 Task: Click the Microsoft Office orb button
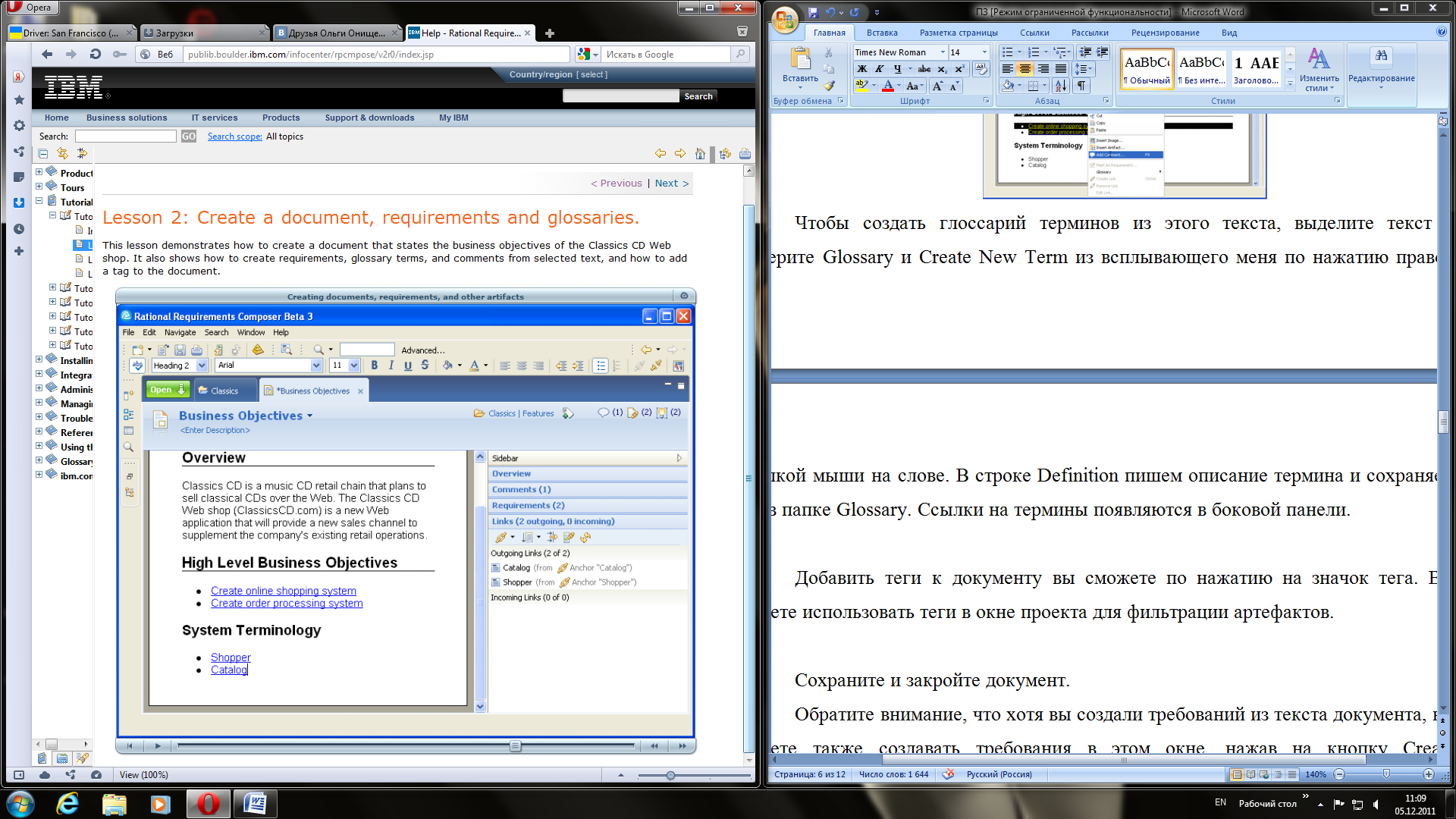coord(785,20)
